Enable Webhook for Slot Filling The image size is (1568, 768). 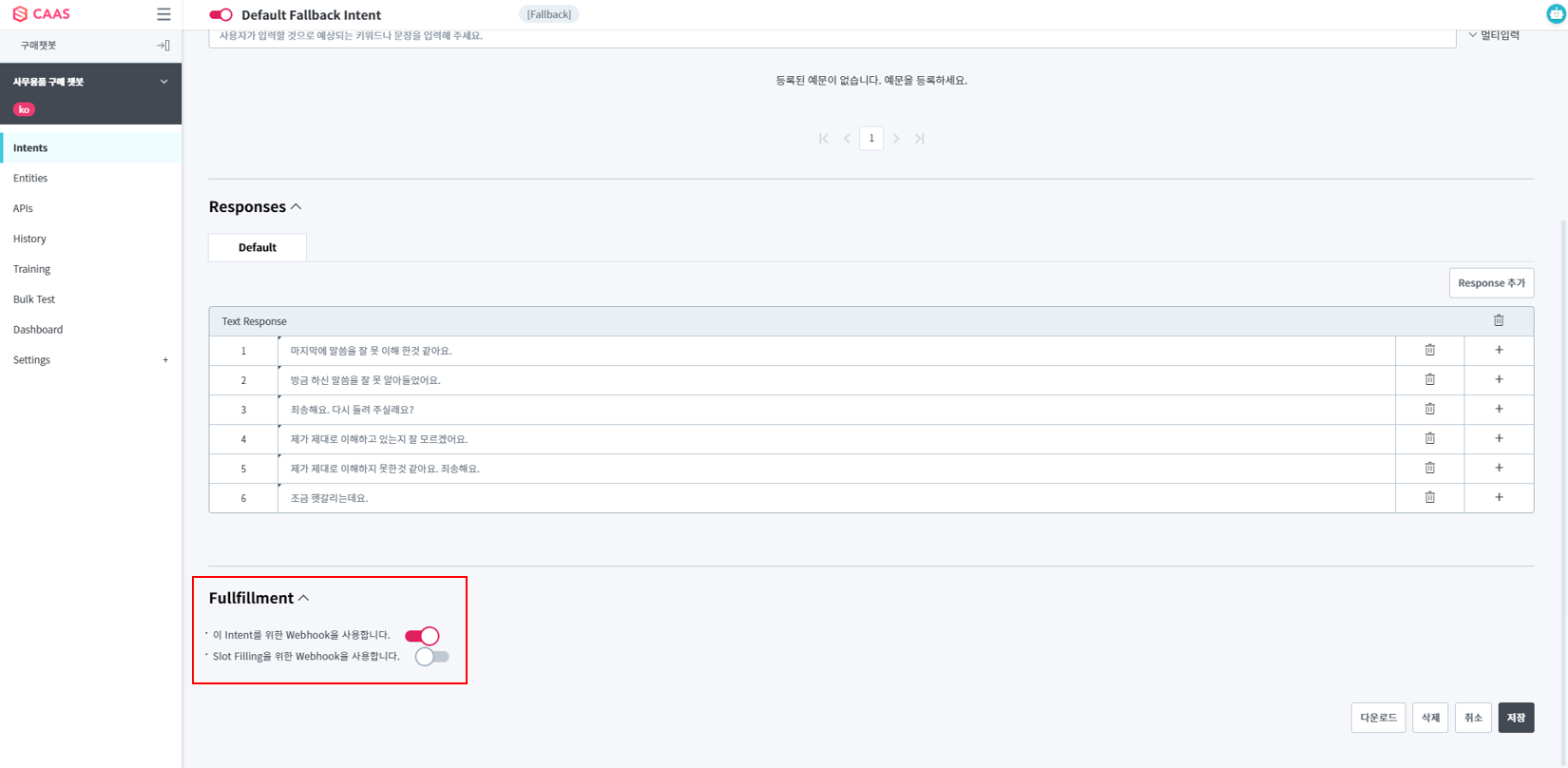[x=431, y=657]
